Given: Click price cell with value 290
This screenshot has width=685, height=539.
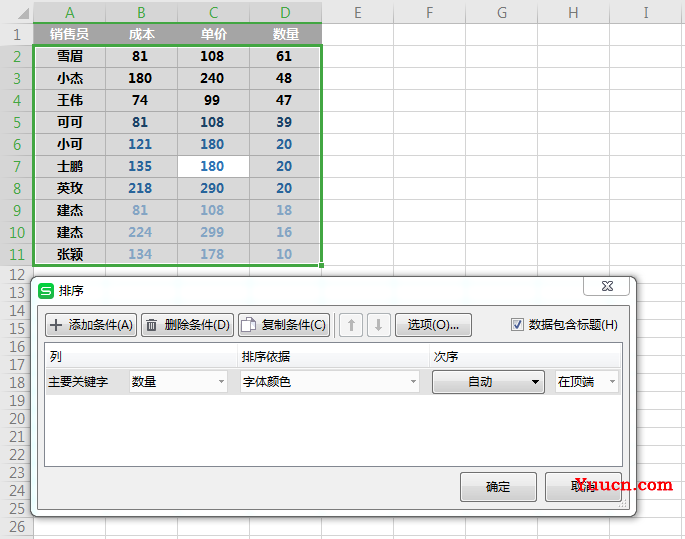Looking at the screenshot, I should [213, 188].
